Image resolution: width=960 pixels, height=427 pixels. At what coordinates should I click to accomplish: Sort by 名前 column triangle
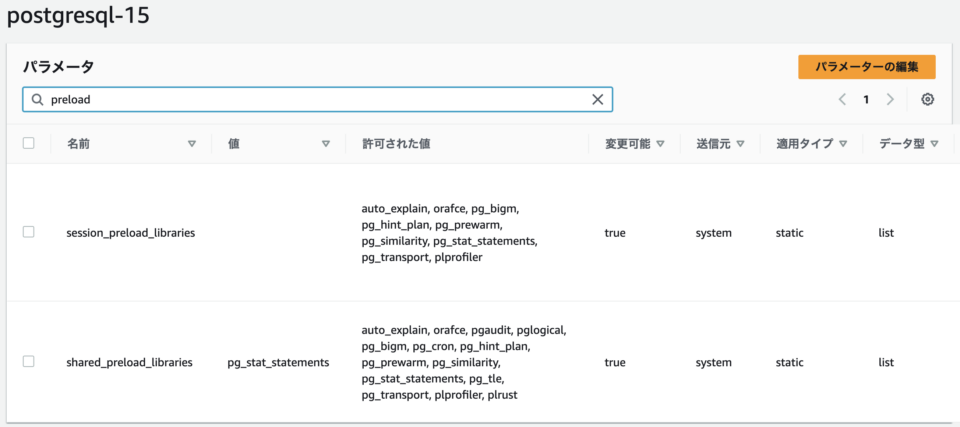pyautogui.click(x=192, y=144)
